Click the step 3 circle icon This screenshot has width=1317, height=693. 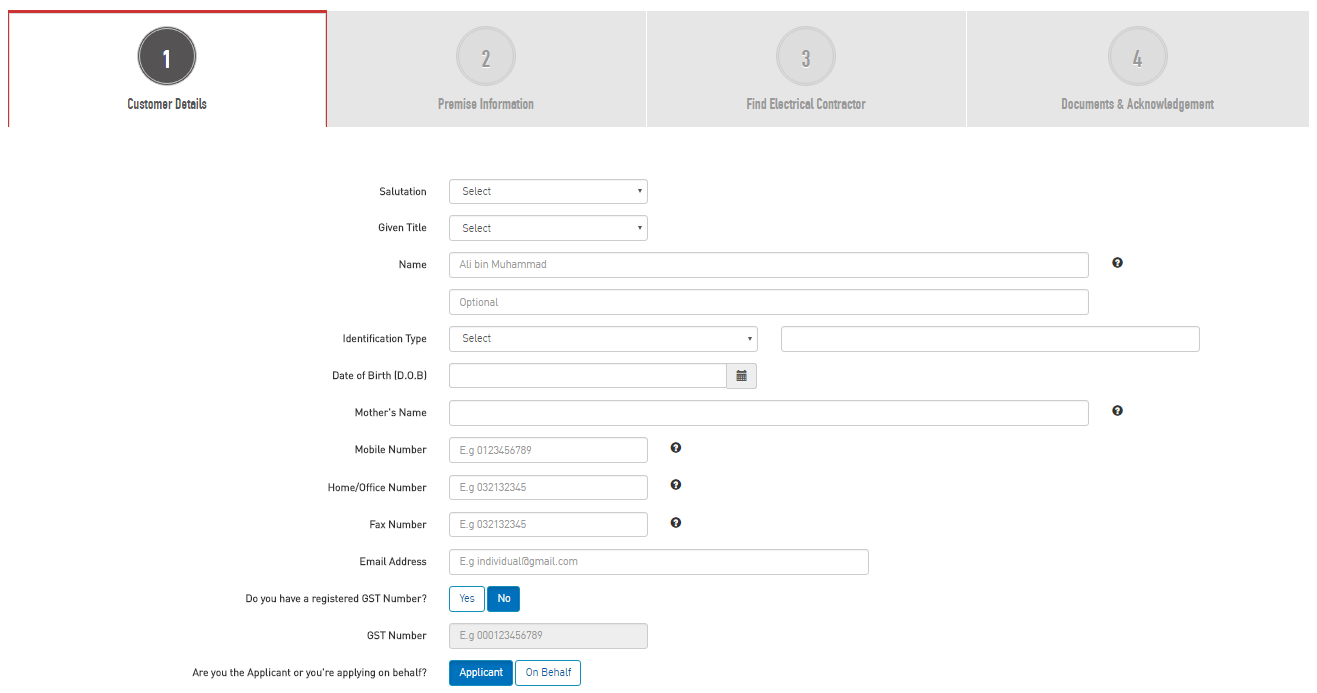(x=806, y=57)
